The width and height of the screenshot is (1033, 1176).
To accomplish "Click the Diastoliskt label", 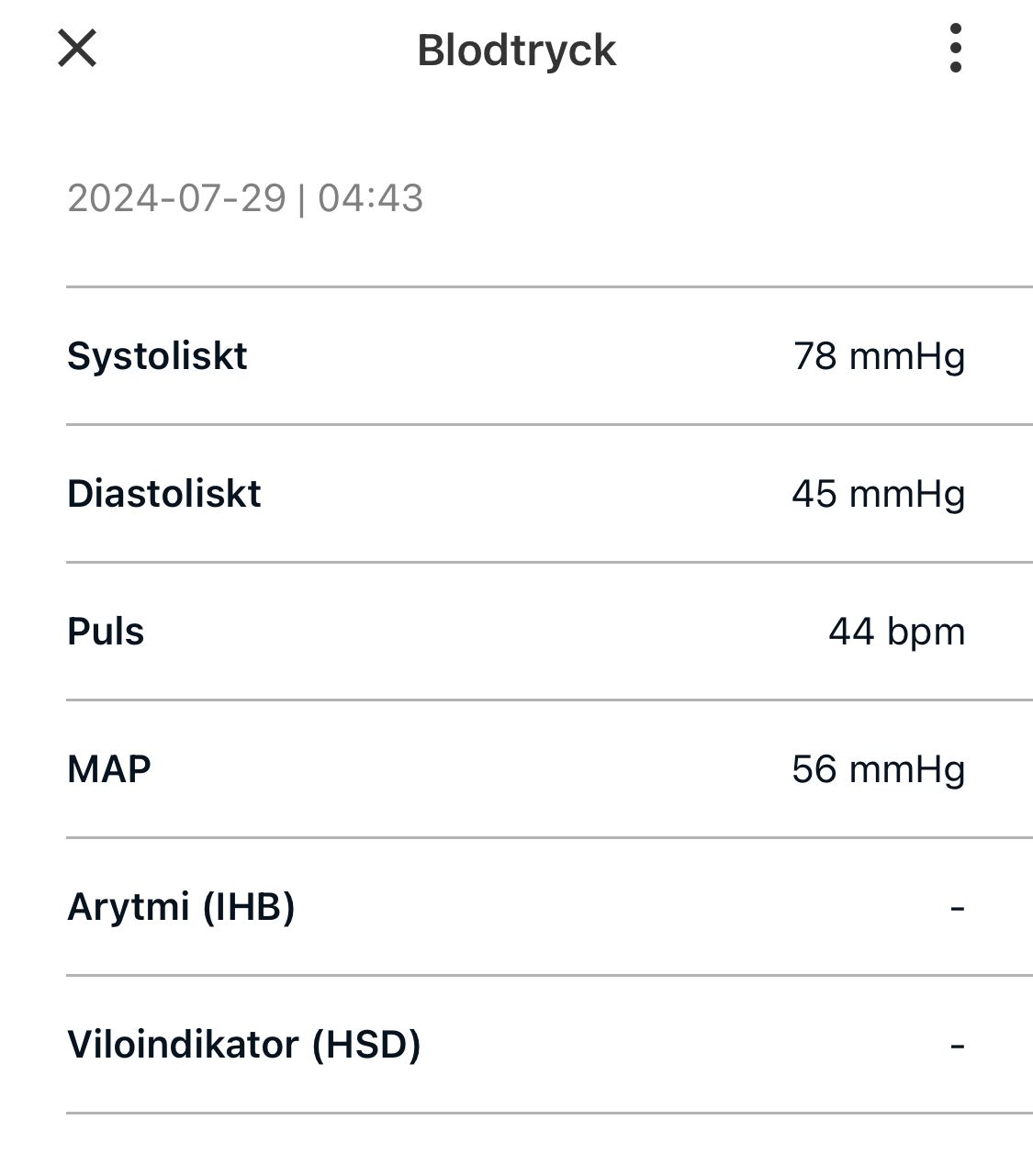I will point(164,494).
